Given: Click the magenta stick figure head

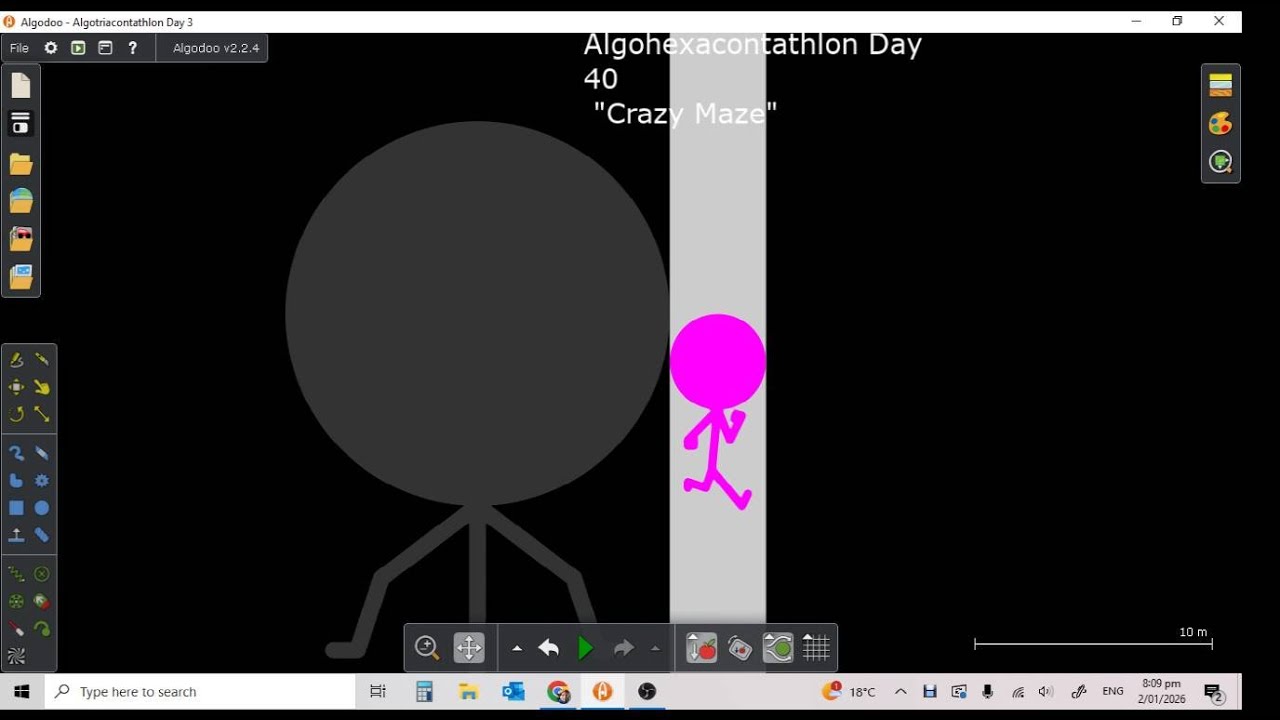Looking at the screenshot, I should [718, 362].
